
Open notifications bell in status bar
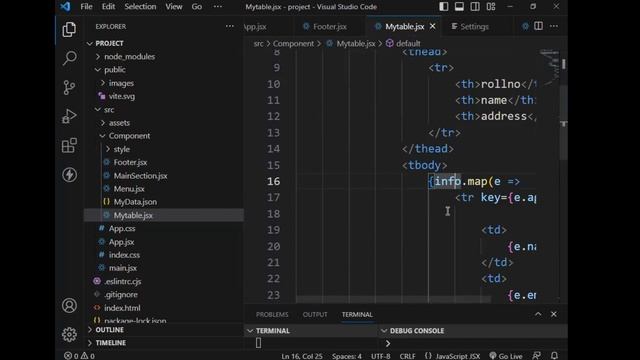[x=554, y=356]
